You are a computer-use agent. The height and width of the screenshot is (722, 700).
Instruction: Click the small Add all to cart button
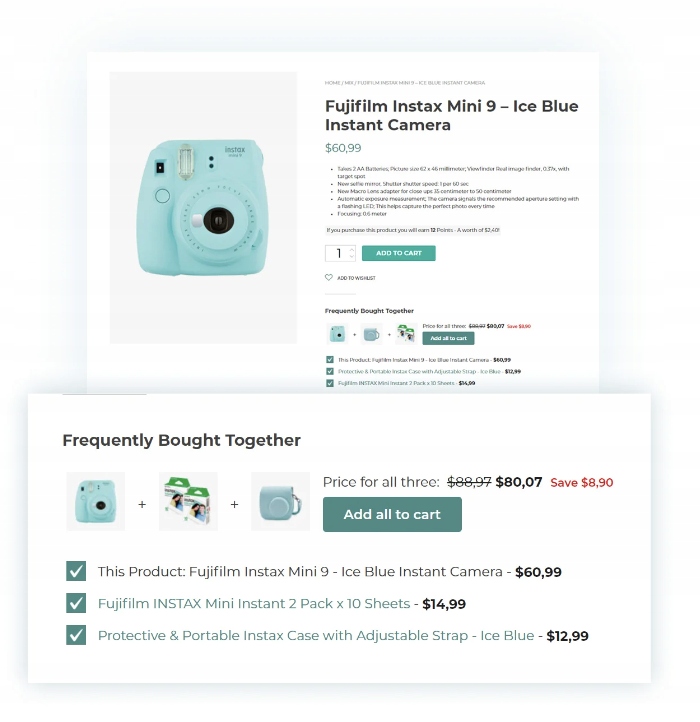coord(448,338)
